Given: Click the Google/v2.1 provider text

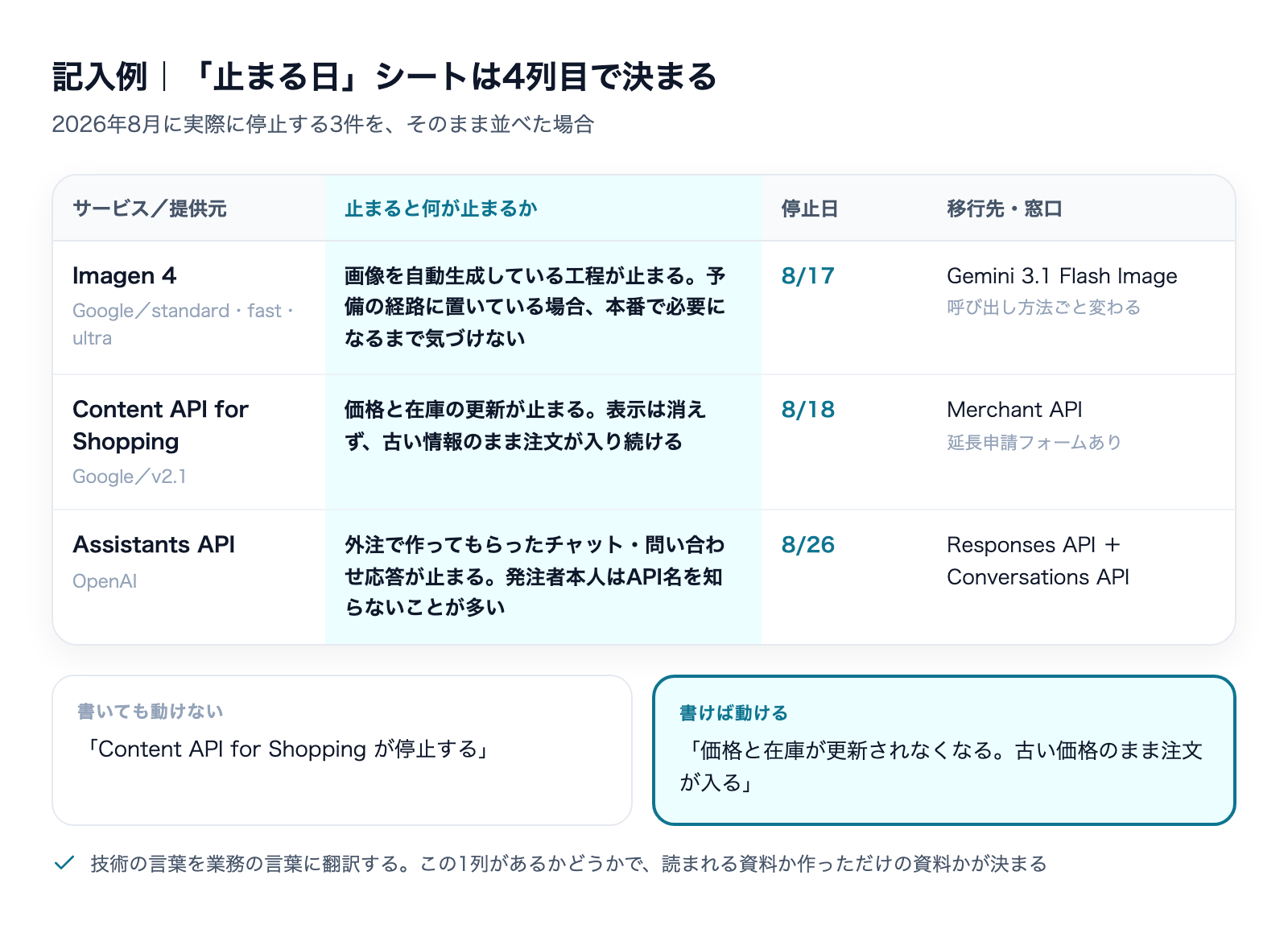Looking at the screenshot, I should [130, 477].
